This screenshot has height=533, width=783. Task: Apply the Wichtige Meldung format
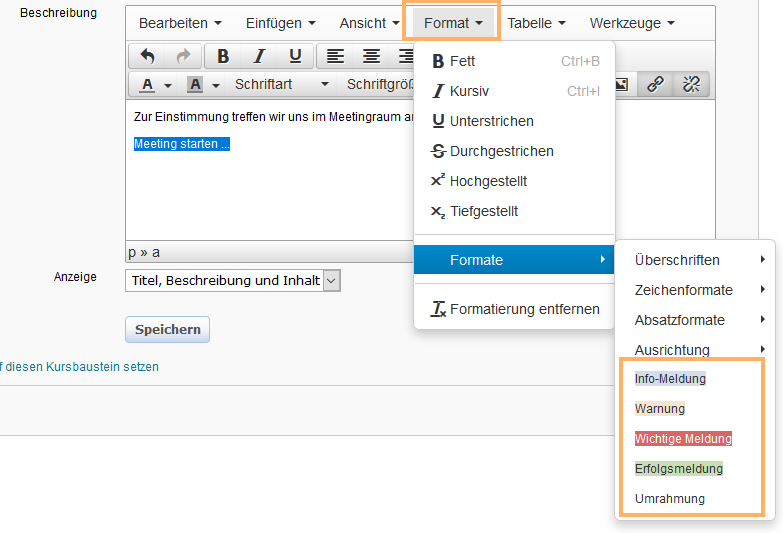[683, 439]
